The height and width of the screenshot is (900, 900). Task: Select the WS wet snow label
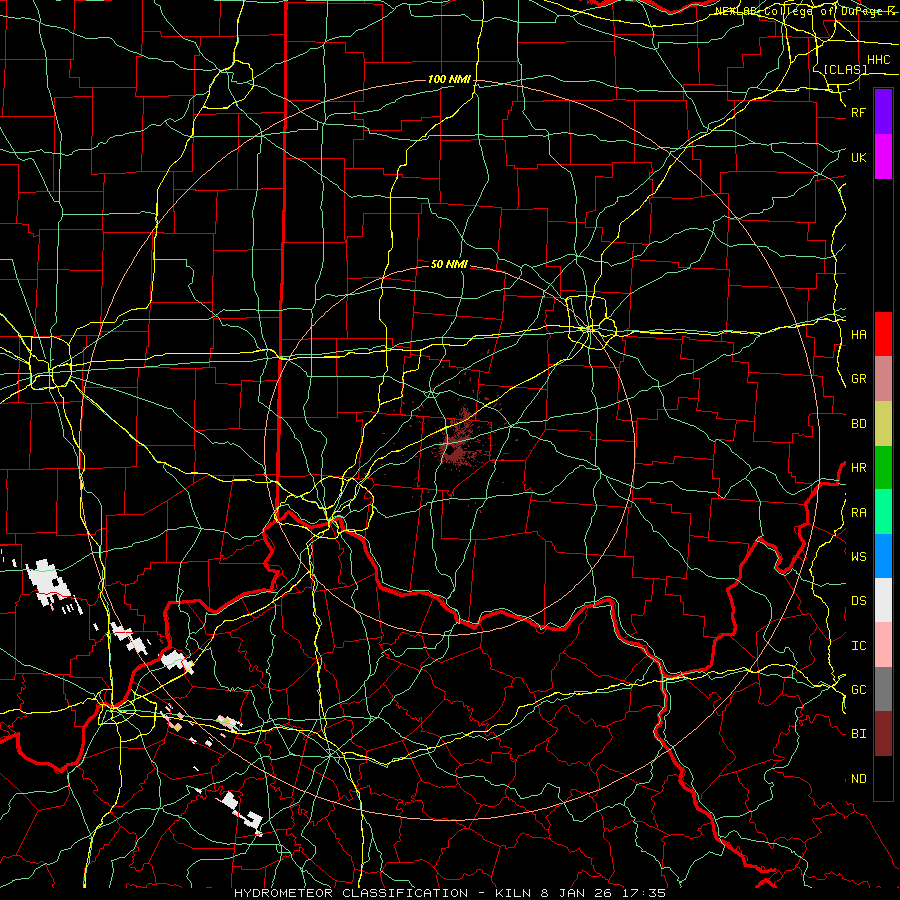coord(858,556)
